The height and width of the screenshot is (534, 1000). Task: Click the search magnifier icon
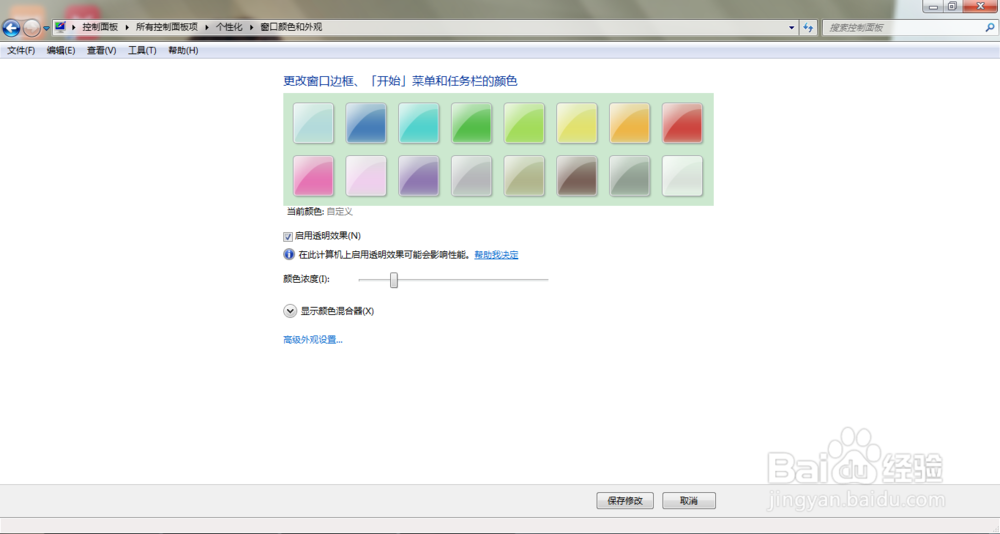click(x=989, y=27)
